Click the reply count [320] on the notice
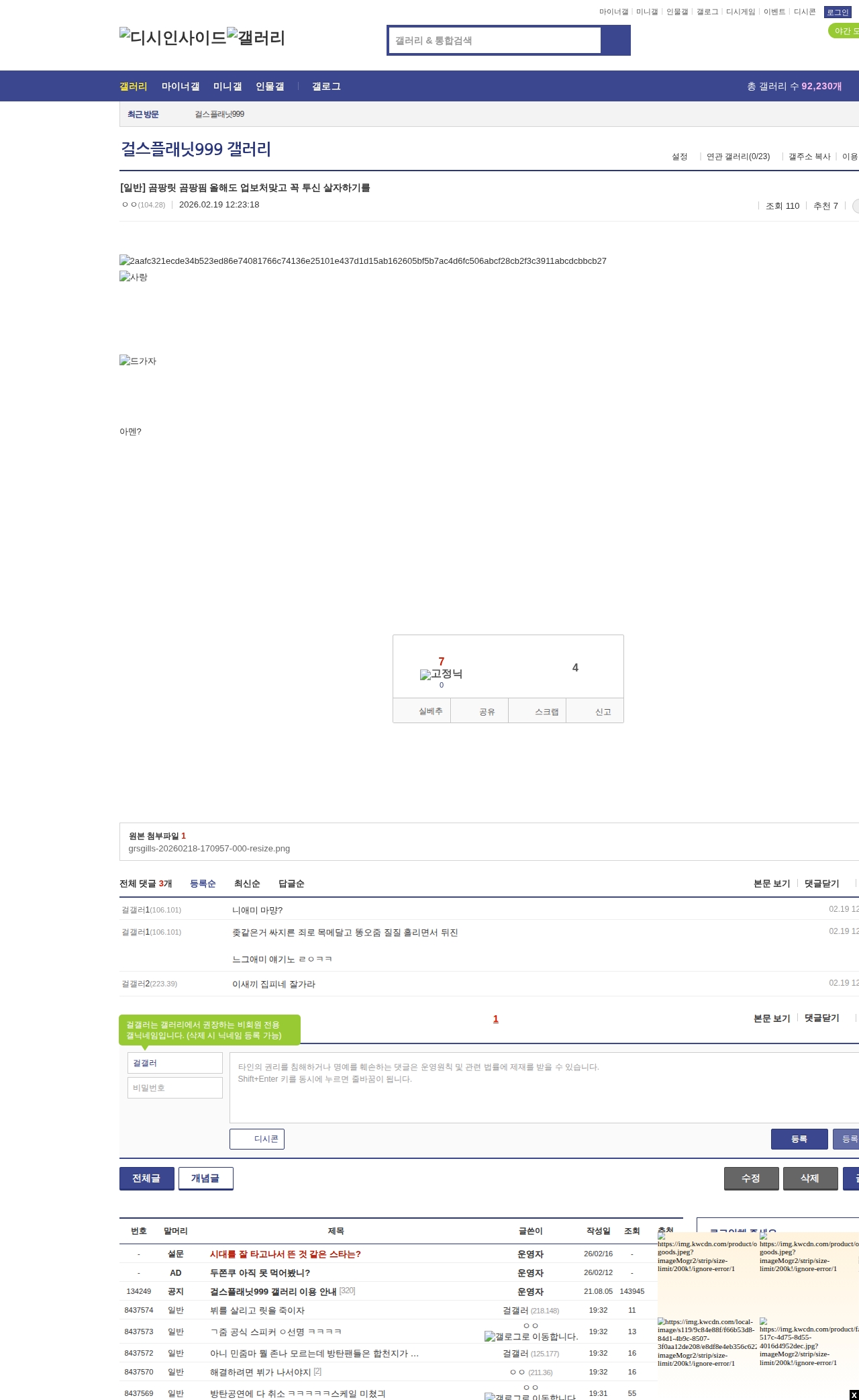The width and height of the screenshot is (859, 1400). click(347, 1291)
